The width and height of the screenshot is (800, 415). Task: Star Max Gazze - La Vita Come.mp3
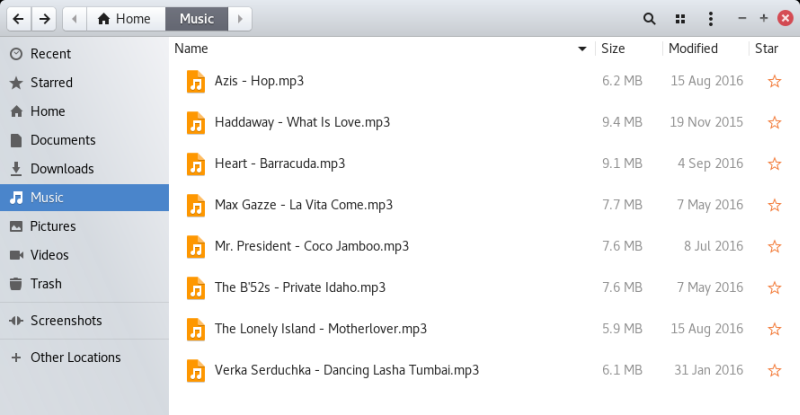(x=774, y=205)
